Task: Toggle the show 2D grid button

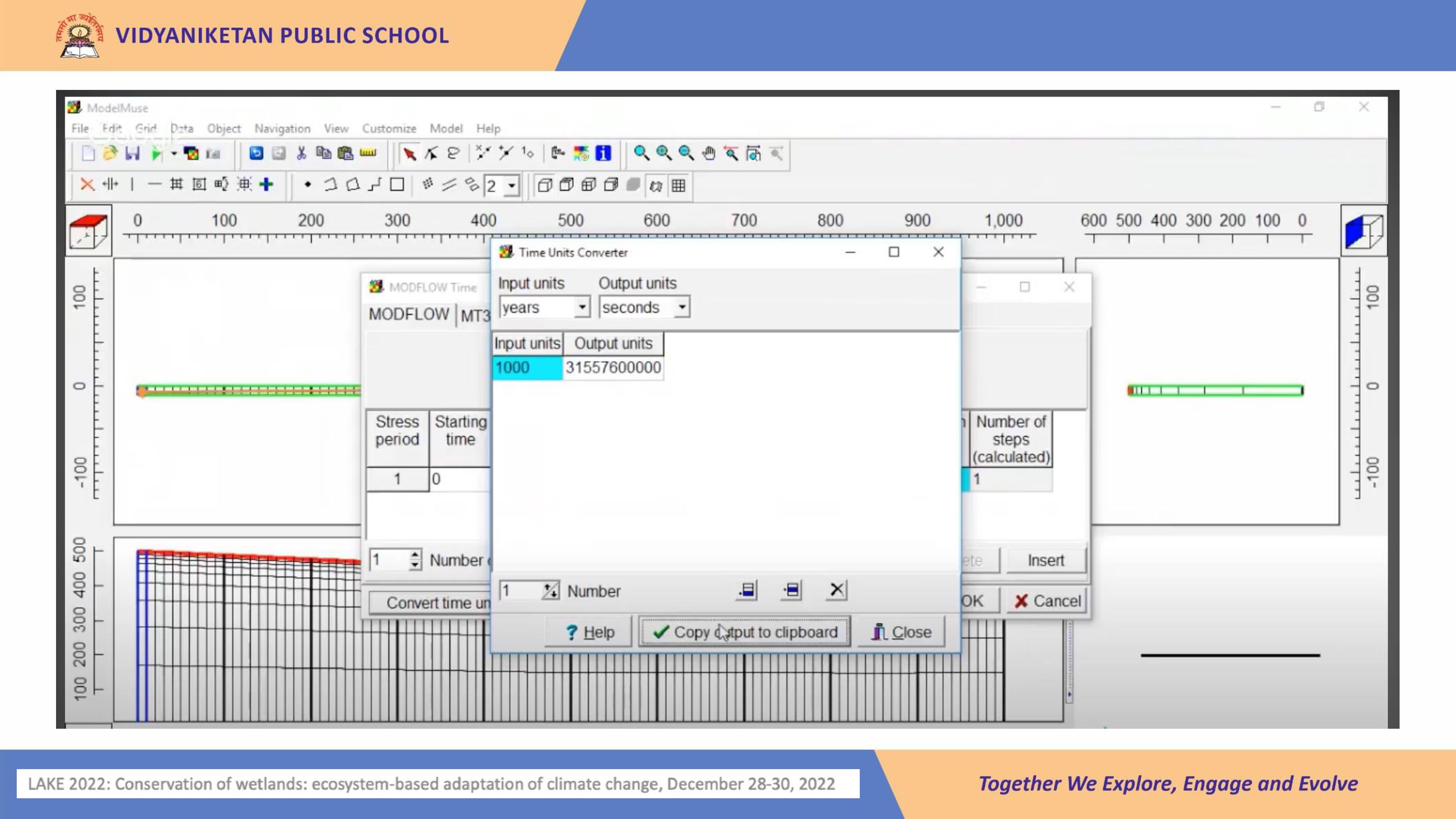Action: coord(678,185)
